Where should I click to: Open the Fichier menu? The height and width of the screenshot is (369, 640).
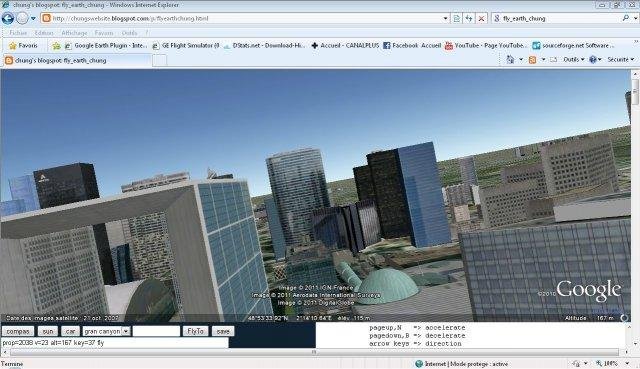(x=18, y=33)
